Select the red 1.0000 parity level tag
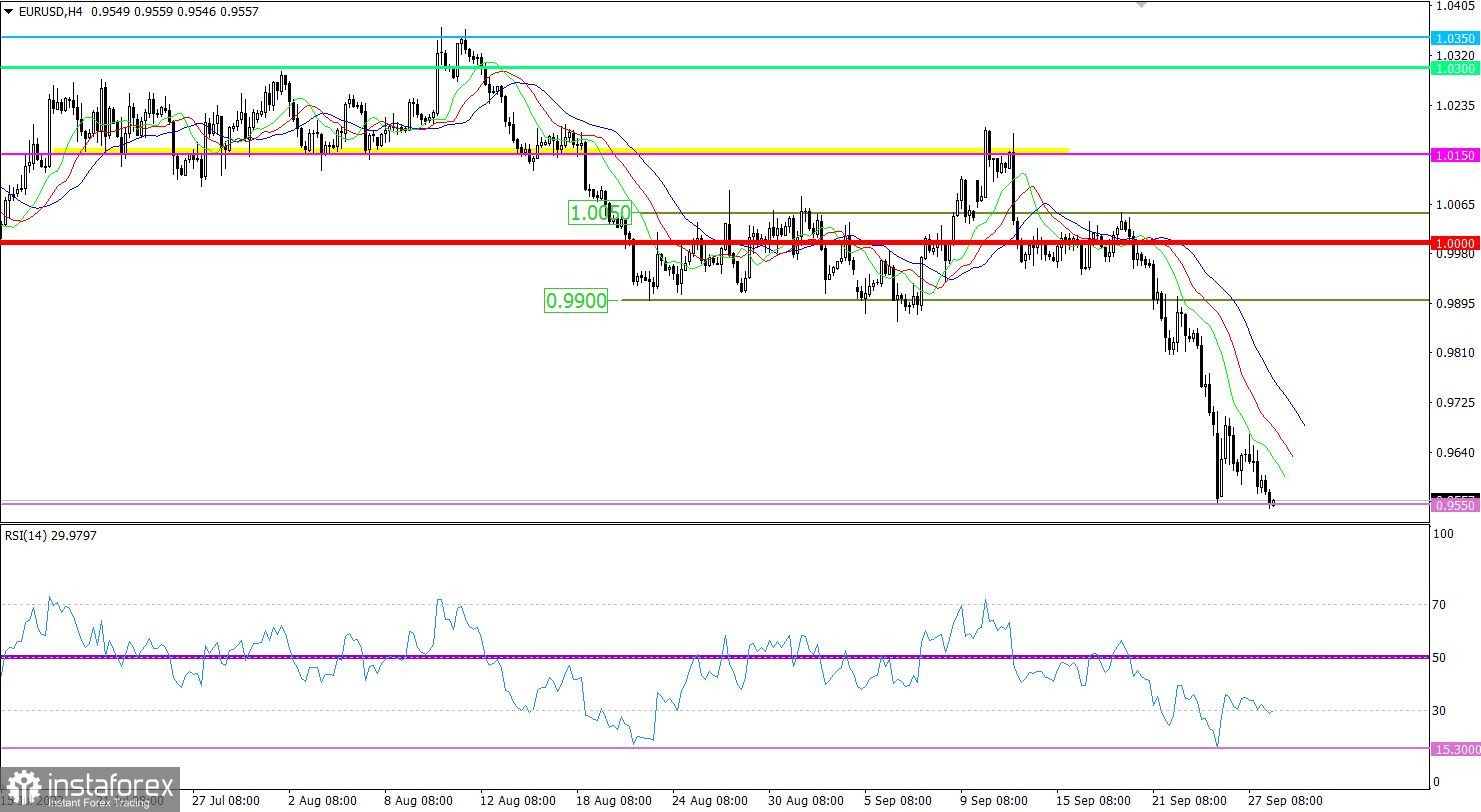The width and height of the screenshot is (1481, 812). [x=1455, y=242]
